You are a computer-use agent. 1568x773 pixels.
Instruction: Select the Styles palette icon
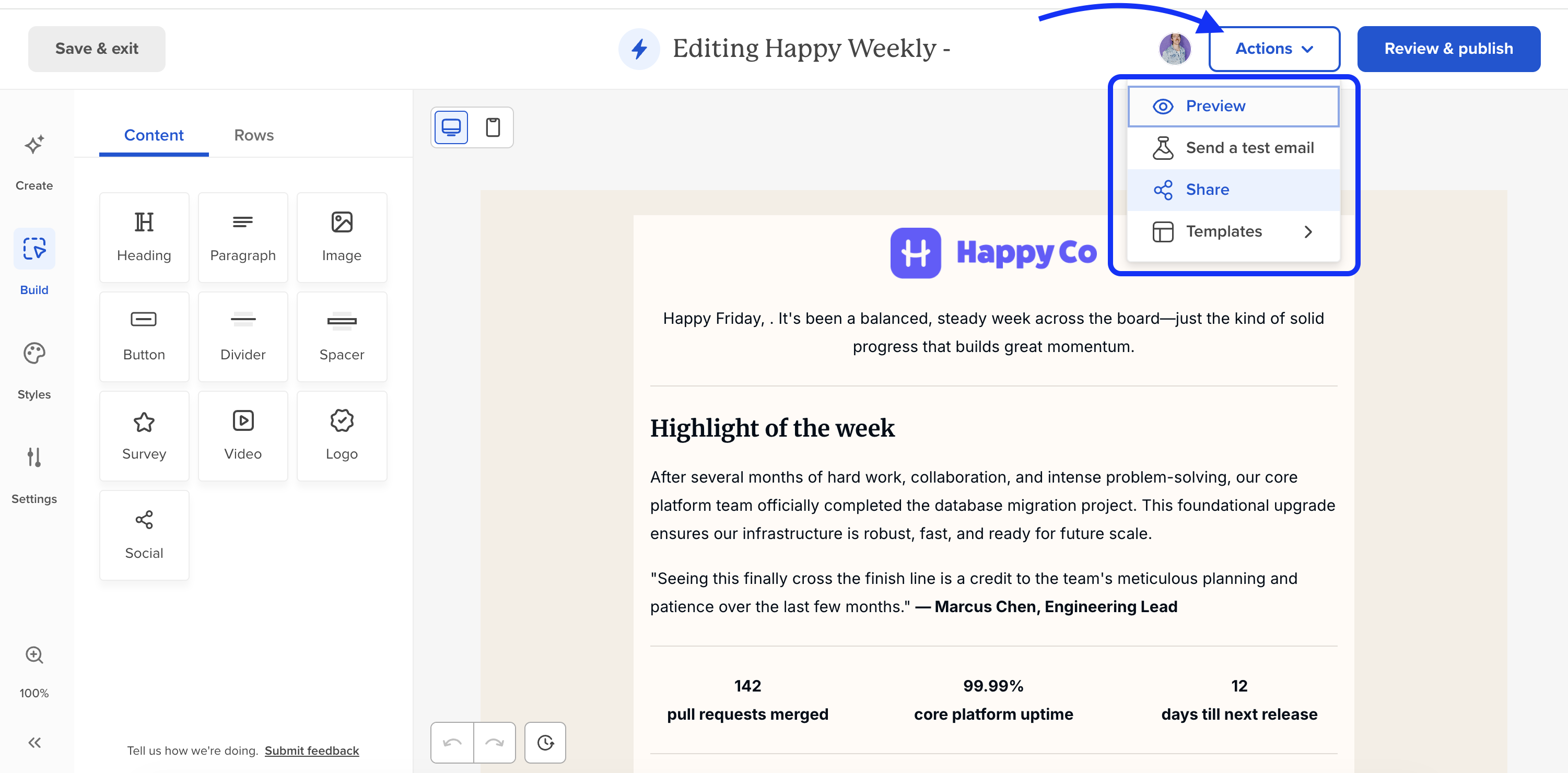click(34, 354)
